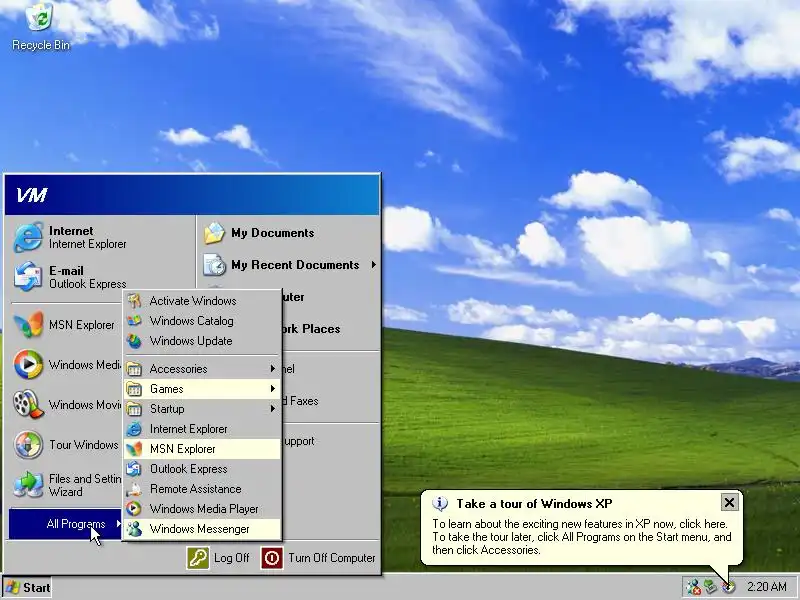Select Windows Catalog menu entry

[x=202, y=321]
